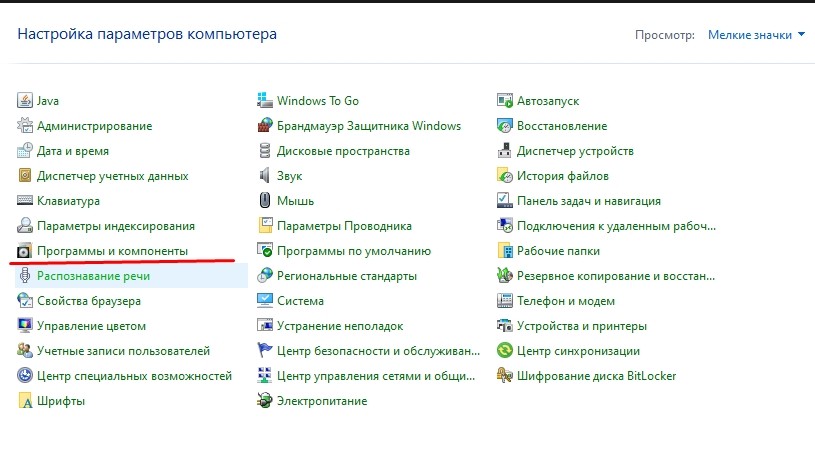The image size is (815, 455).
Task: Open the Электропитание power icon
Action: [x=265, y=401]
